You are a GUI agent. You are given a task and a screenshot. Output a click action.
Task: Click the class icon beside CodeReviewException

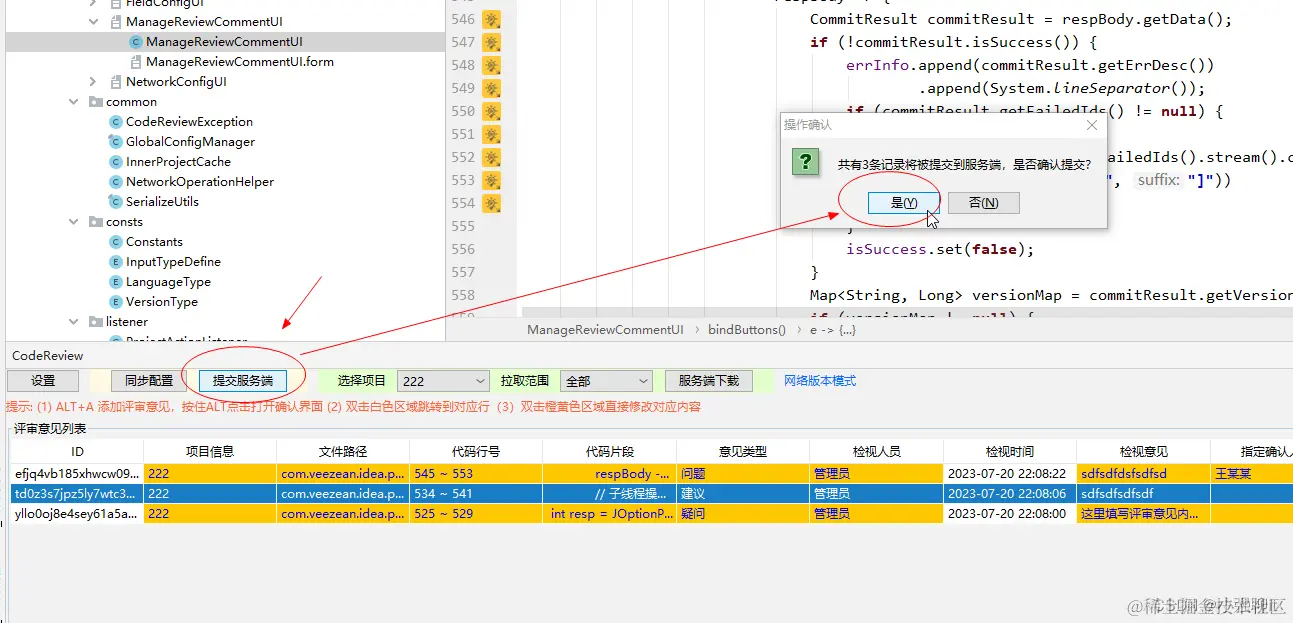[x=116, y=122]
